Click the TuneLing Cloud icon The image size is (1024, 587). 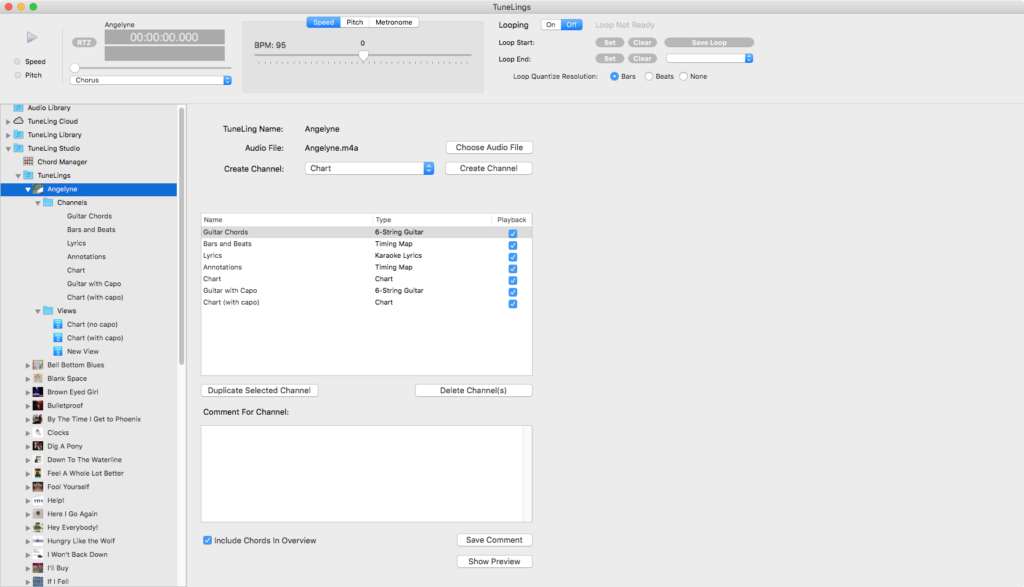point(18,121)
